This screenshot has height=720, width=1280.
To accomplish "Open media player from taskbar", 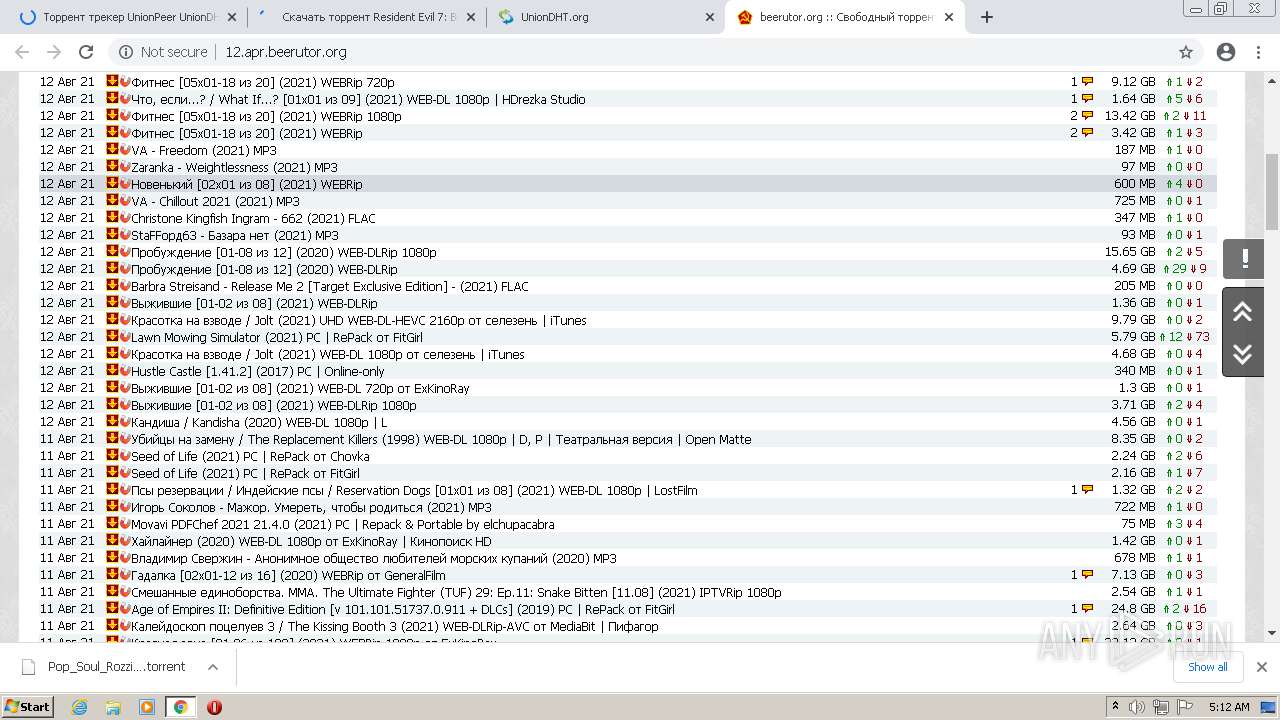I will click(x=147, y=707).
